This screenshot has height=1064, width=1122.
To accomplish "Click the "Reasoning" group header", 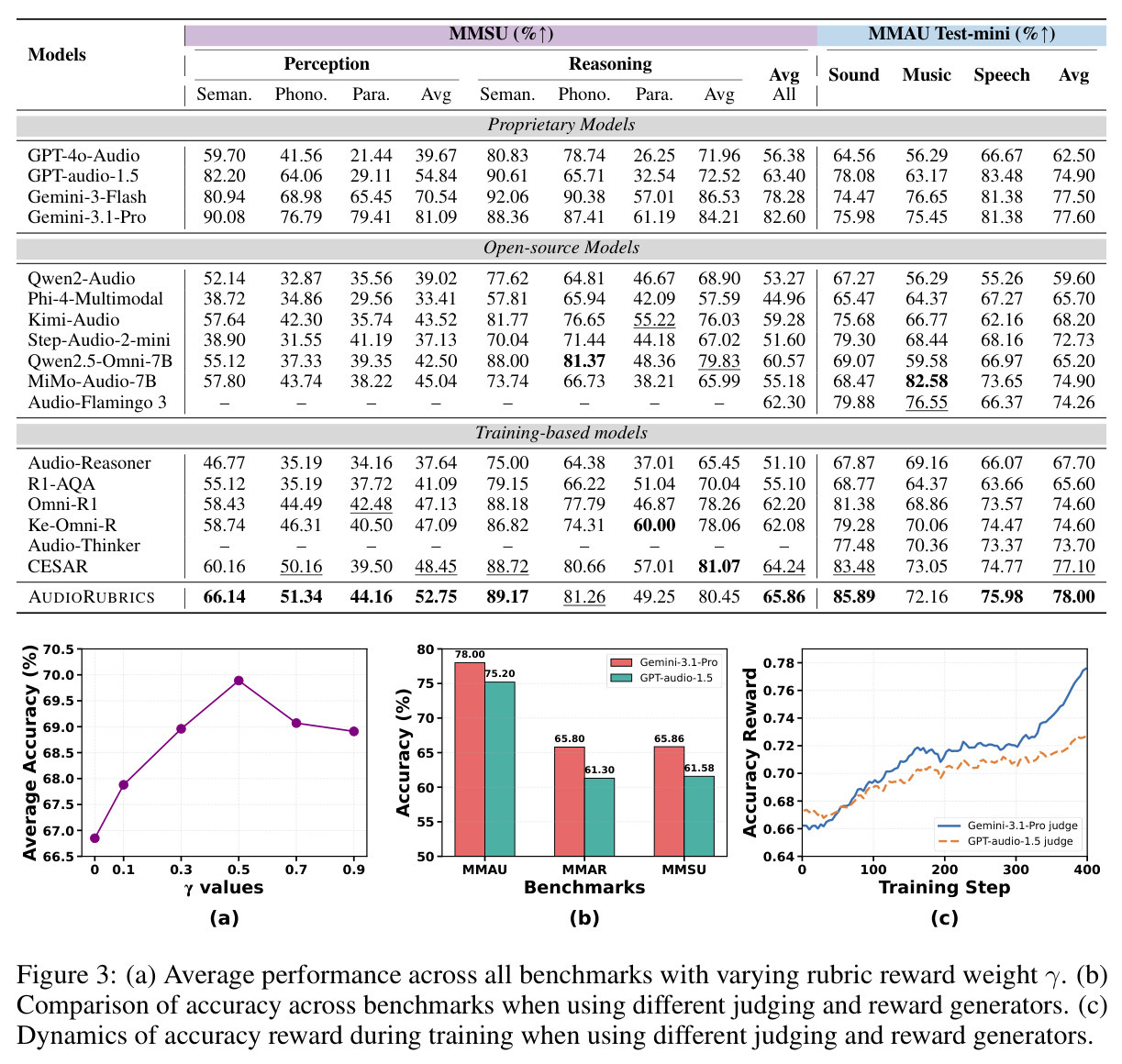I will 610,63.
